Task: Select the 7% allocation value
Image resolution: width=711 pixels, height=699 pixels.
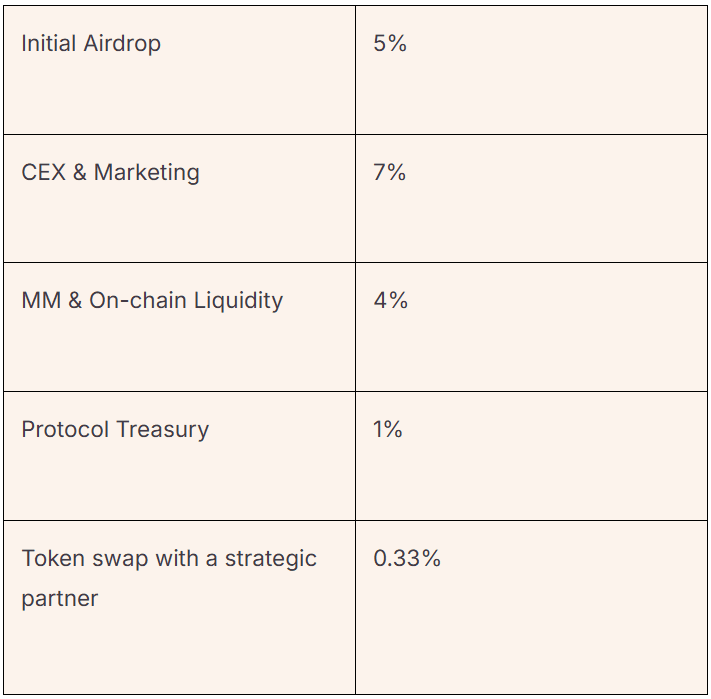Action: [x=390, y=172]
